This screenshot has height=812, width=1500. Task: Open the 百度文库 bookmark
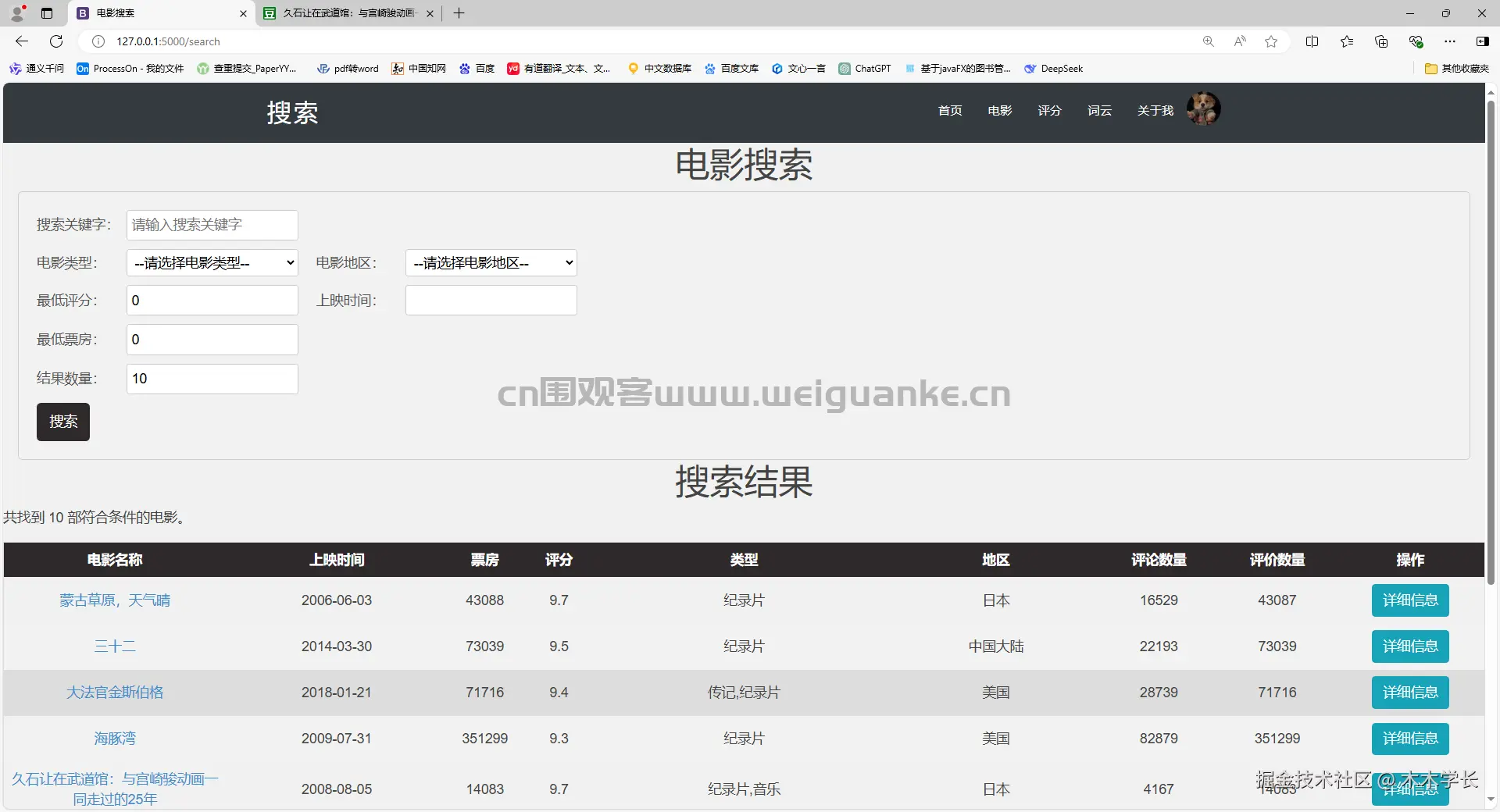click(731, 69)
